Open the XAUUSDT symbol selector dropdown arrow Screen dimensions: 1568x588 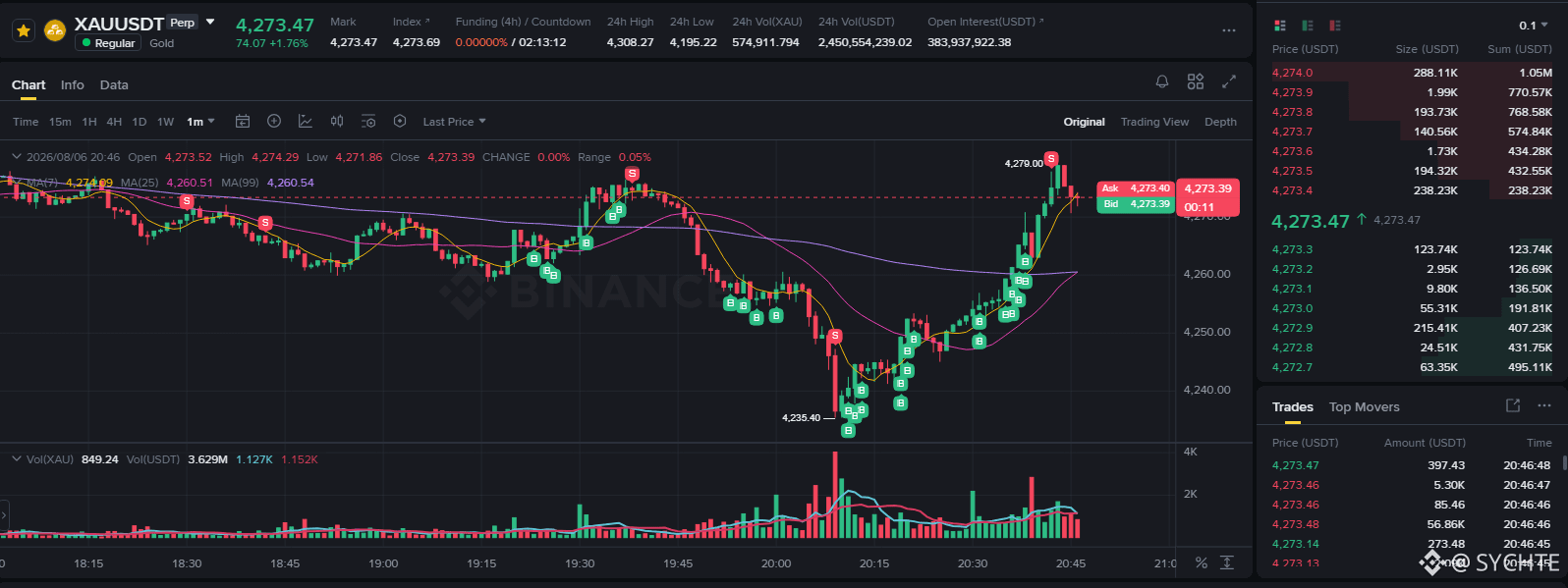(210, 23)
